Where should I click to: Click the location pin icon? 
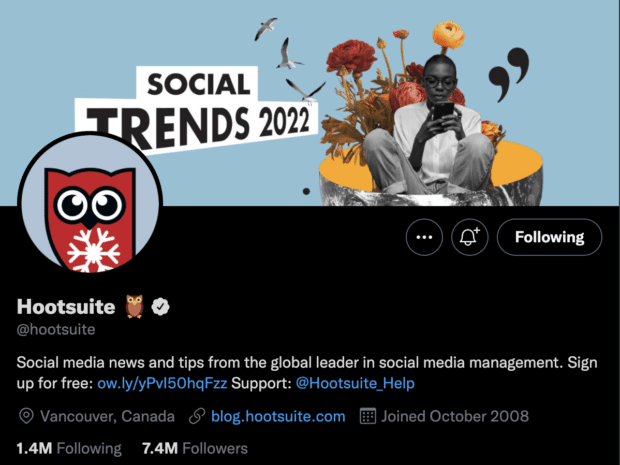[26, 416]
